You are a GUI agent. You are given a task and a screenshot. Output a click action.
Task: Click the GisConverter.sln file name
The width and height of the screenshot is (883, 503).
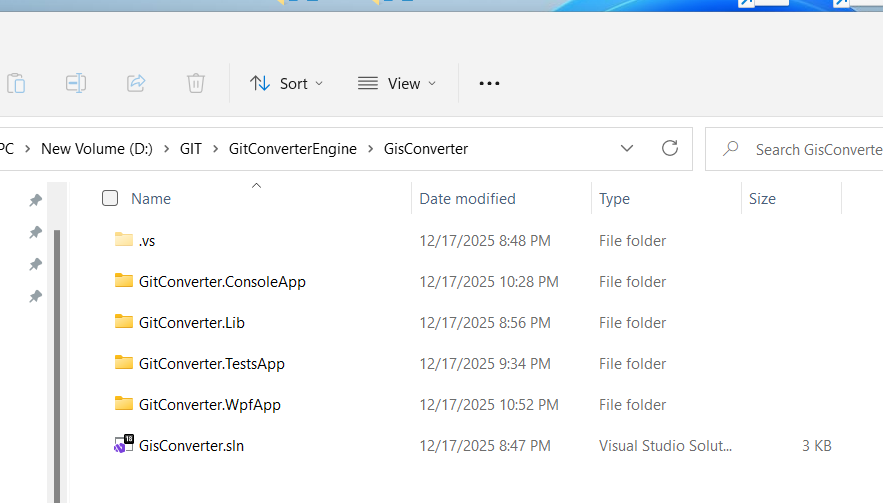tap(191, 446)
